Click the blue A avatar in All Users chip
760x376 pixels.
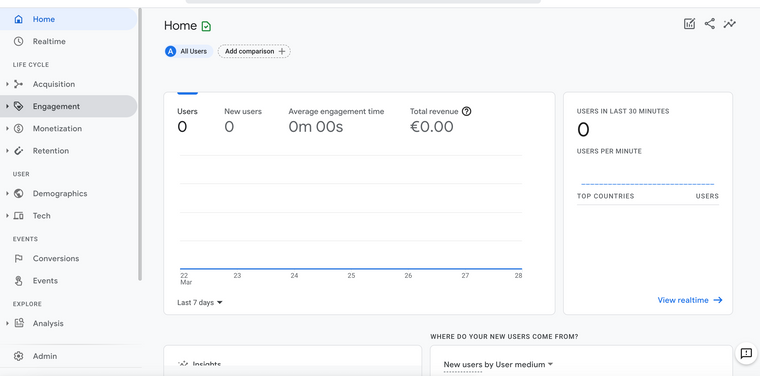point(170,51)
